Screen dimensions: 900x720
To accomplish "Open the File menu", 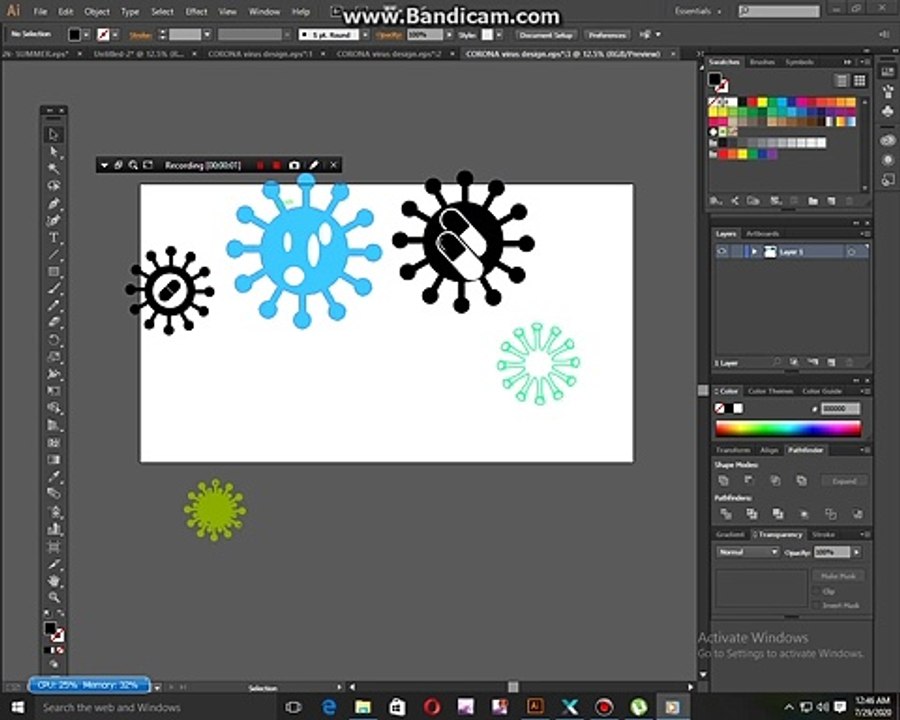I will tap(40, 11).
